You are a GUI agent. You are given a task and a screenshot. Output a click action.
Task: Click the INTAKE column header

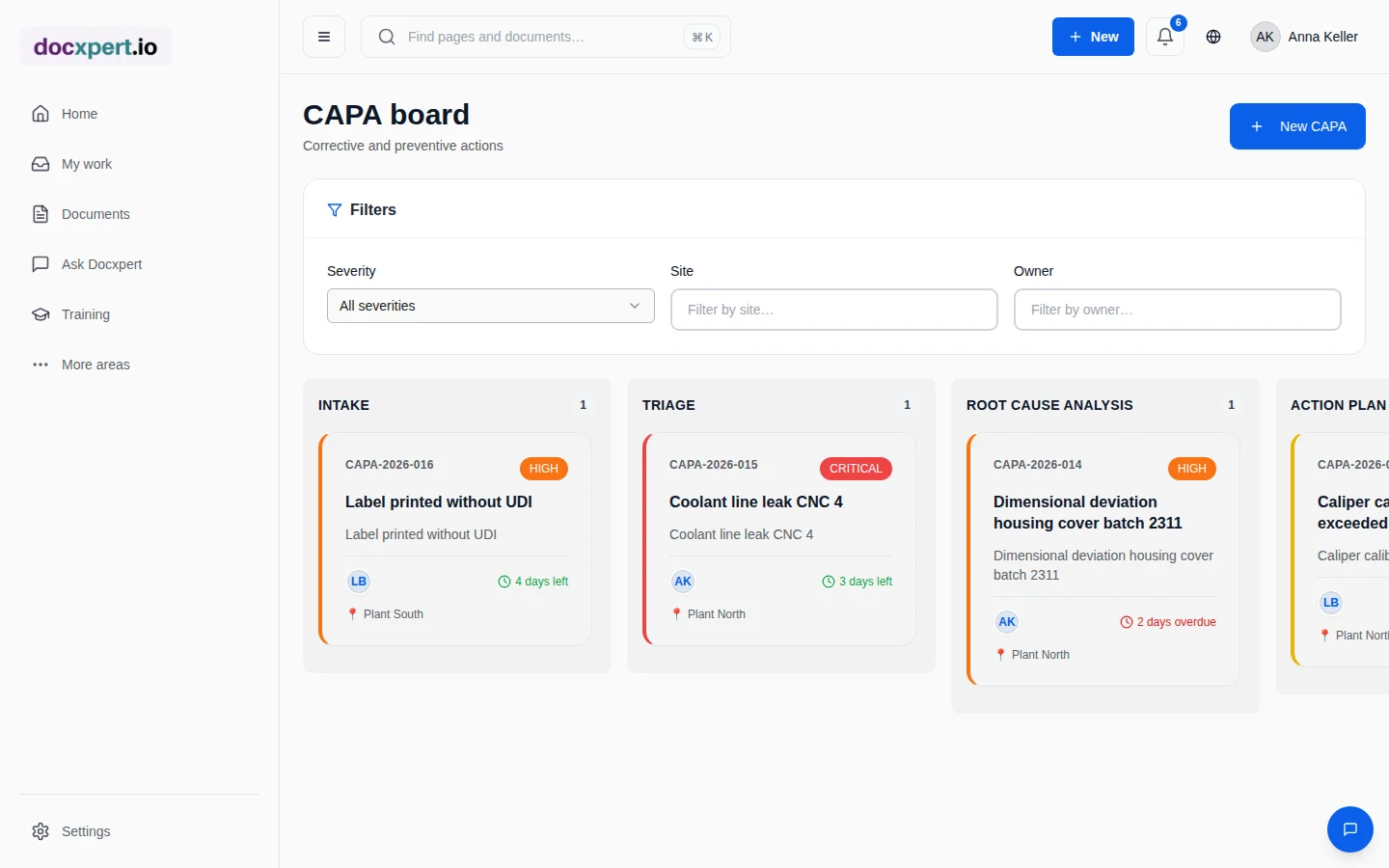(x=343, y=405)
